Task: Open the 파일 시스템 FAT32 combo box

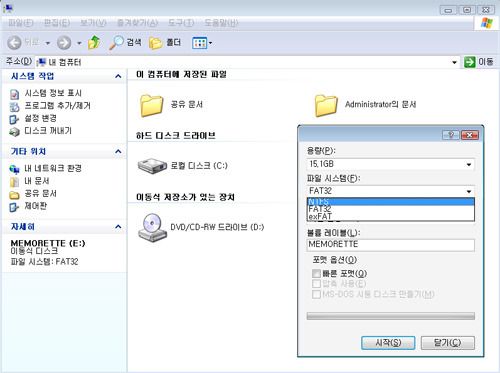Action: click(x=390, y=191)
